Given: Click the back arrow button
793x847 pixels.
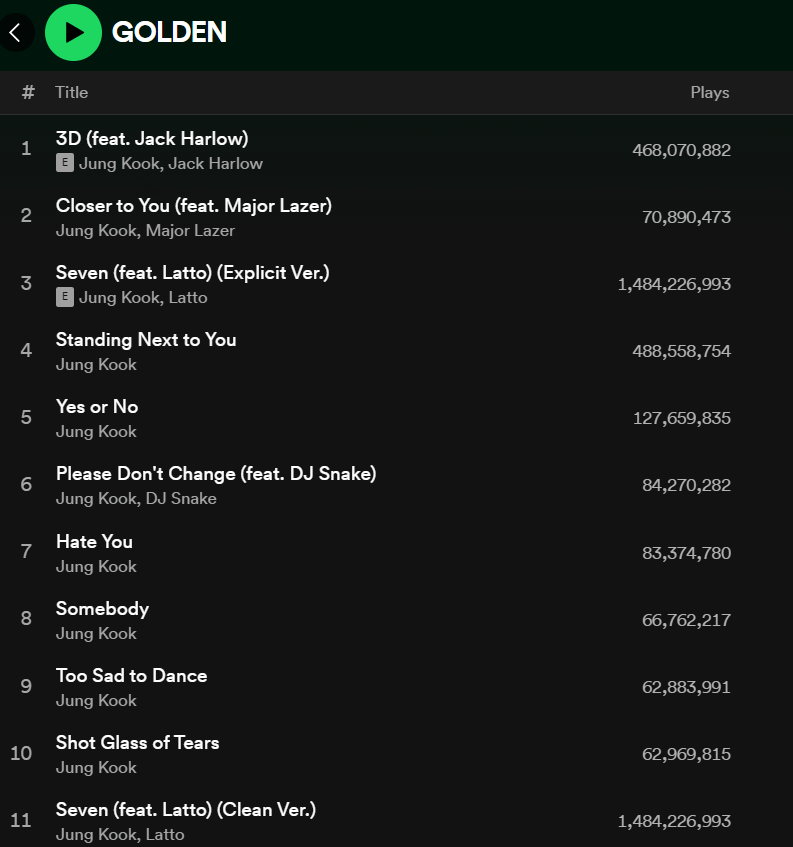Looking at the screenshot, I should click(15, 32).
